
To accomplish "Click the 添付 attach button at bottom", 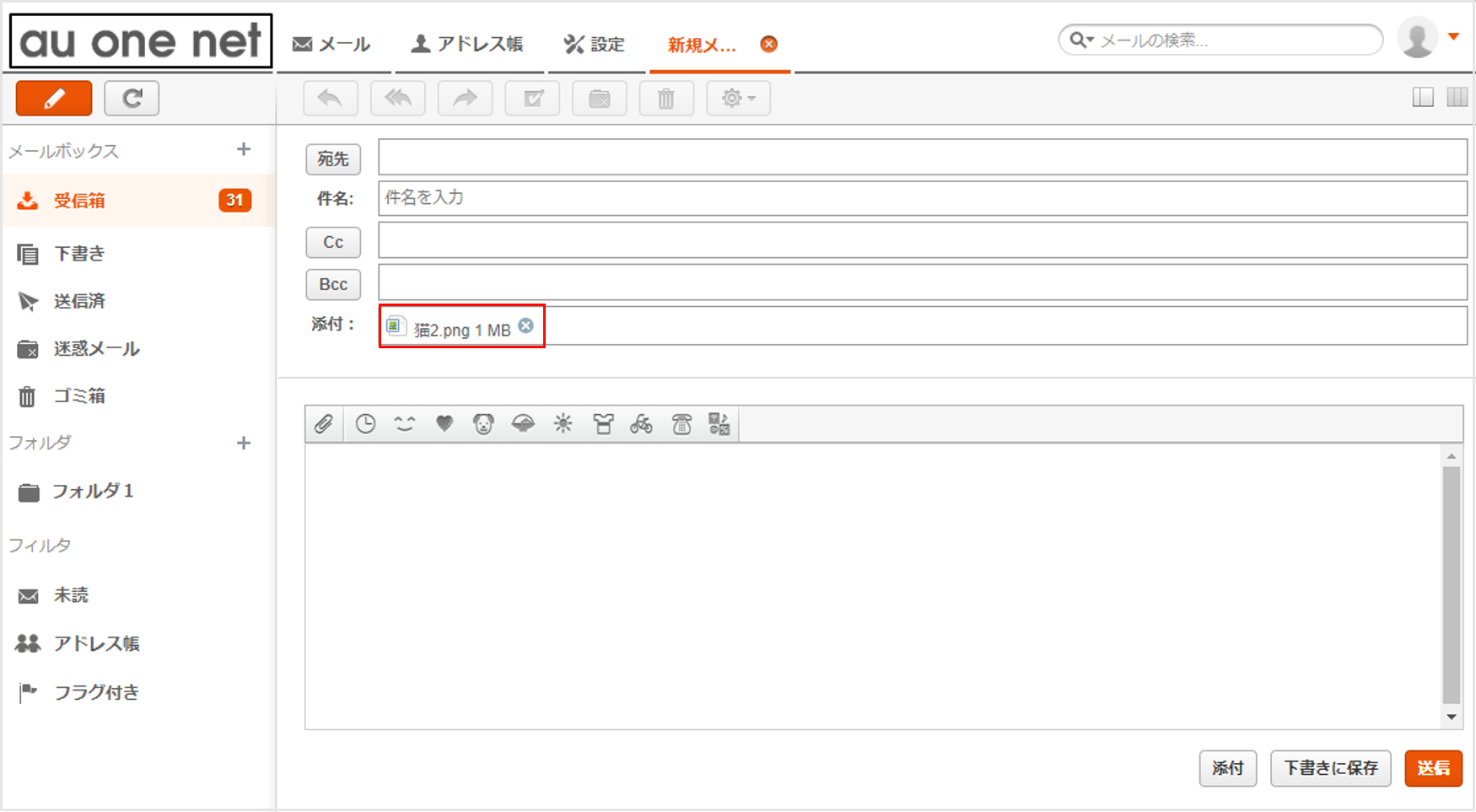I will pos(1228,768).
